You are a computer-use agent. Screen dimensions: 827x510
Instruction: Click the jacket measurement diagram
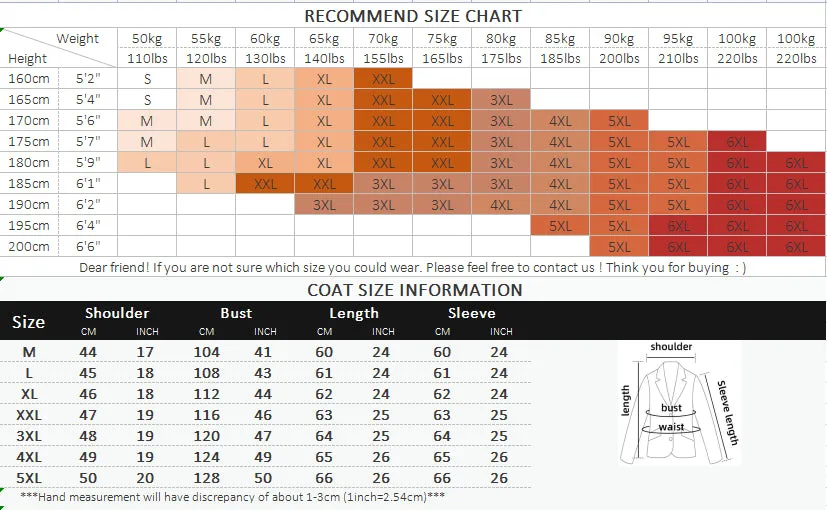pyautogui.click(x=679, y=403)
